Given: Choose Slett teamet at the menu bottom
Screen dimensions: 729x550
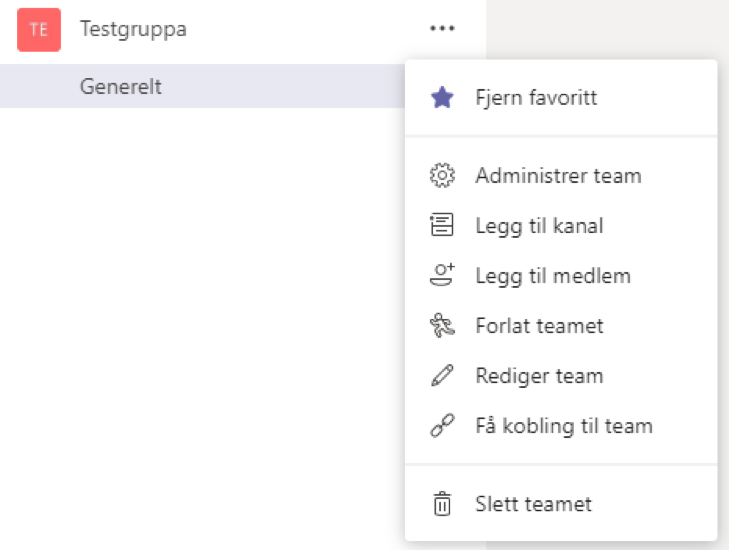Looking at the screenshot, I should [533, 504].
